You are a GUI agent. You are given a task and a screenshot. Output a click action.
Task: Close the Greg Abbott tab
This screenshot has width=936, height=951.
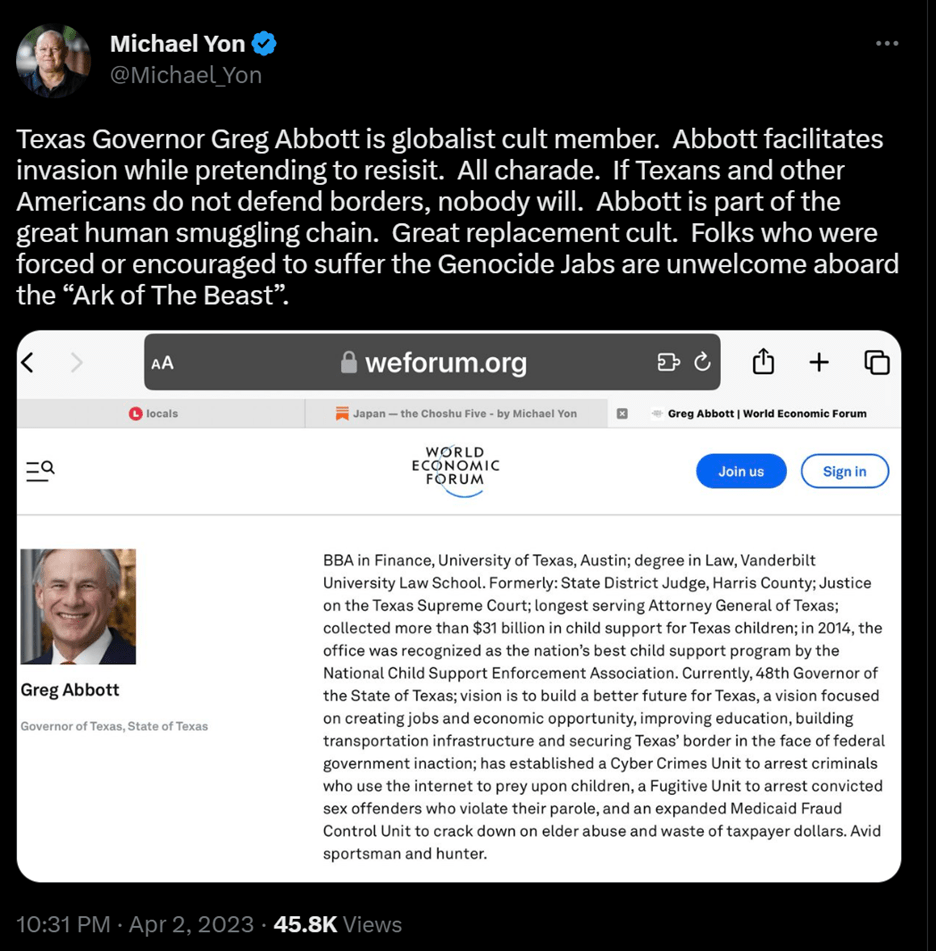622,413
